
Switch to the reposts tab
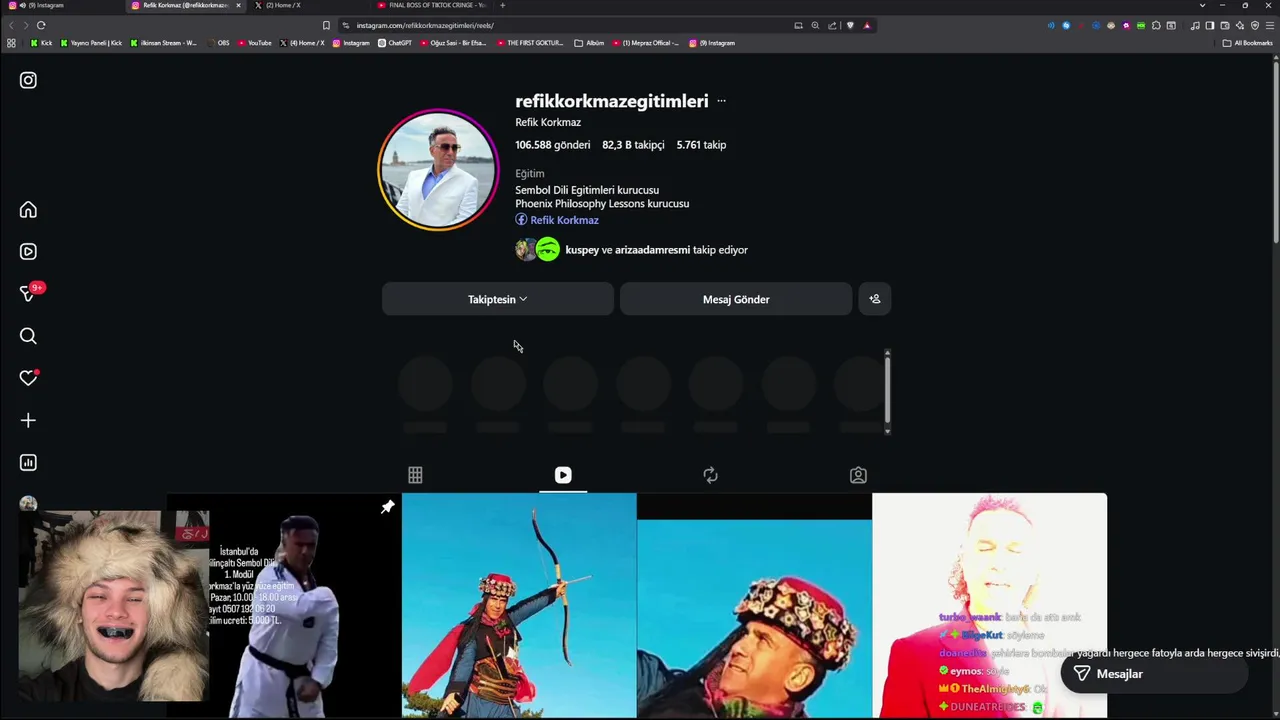pos(711,475)
